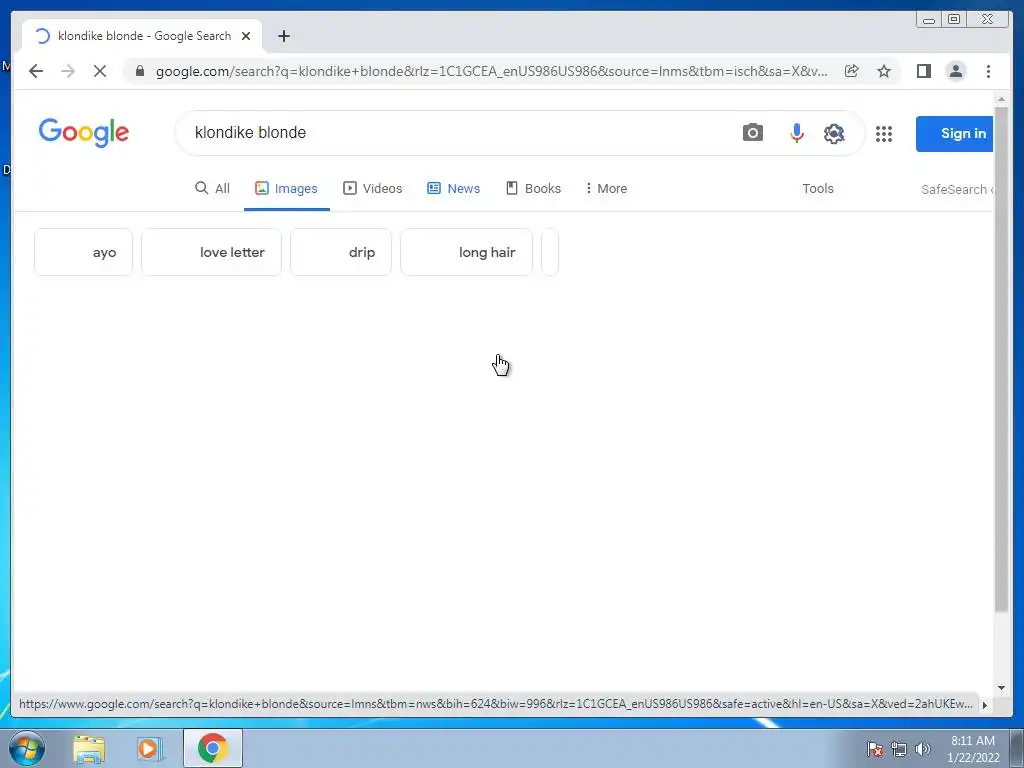This screenshot has width=1024, height=768.
Task: Open Action Center flag in tray
Action: (x=874, y=749)
